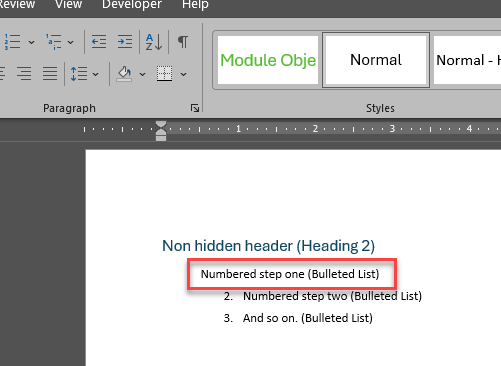Apply multilevel list formatting
Viewport: 501px width, 366px height.
(x=53, y=42)
